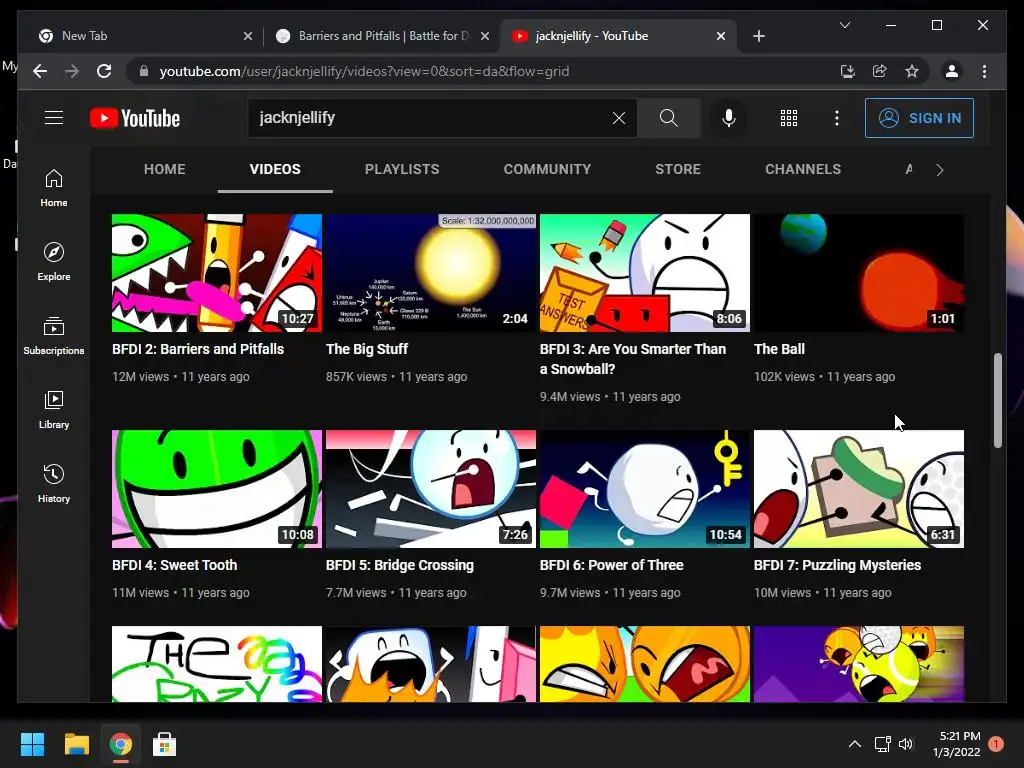Reload the current page
Viewport: 1024px width, 768px height.
point(104,71)
